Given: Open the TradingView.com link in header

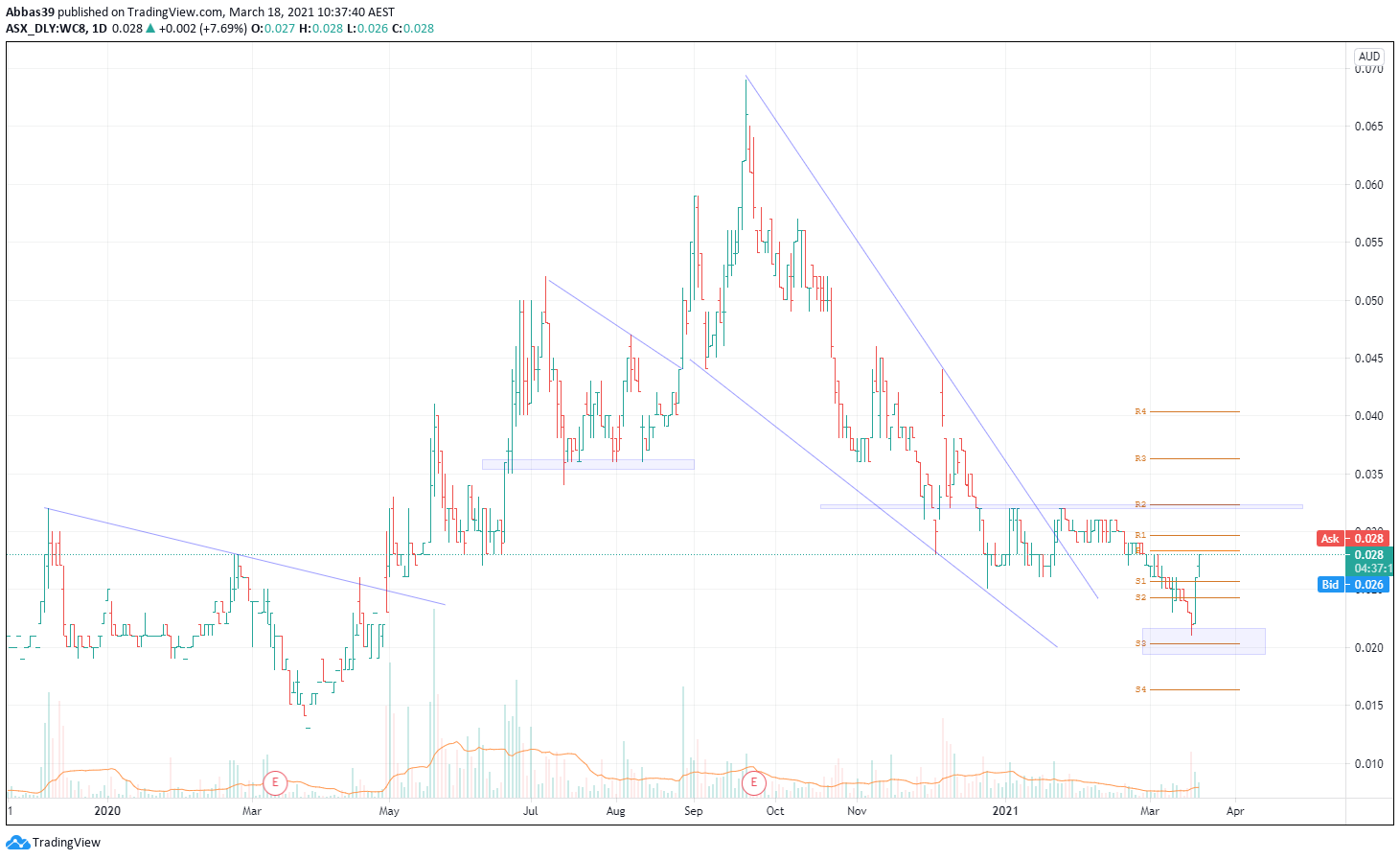Looking at the screenshot, I should pyautogui.click(x=174, y=12).
